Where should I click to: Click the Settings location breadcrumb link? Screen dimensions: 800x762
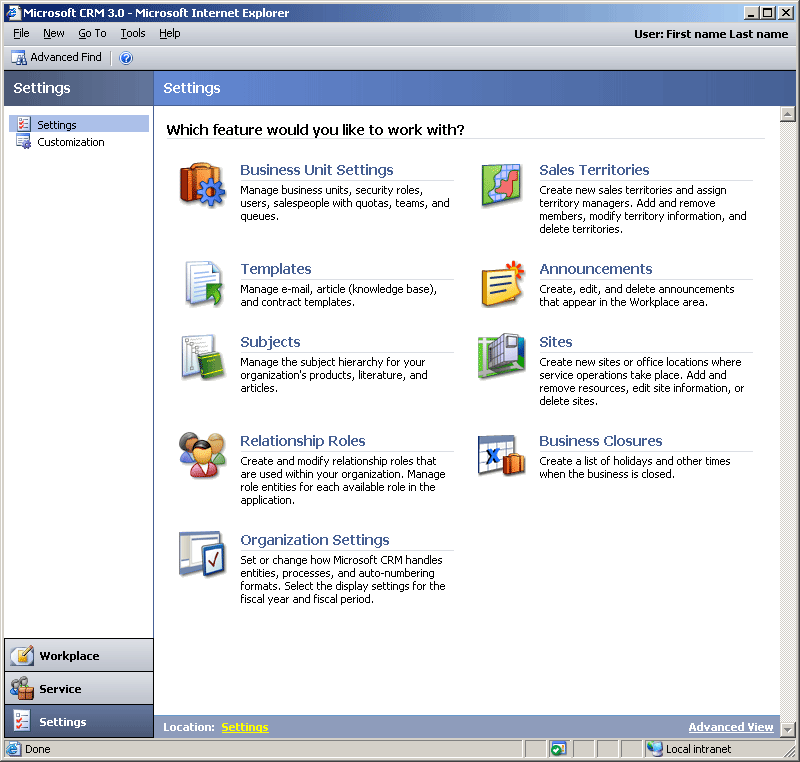(x=245, y=727)
